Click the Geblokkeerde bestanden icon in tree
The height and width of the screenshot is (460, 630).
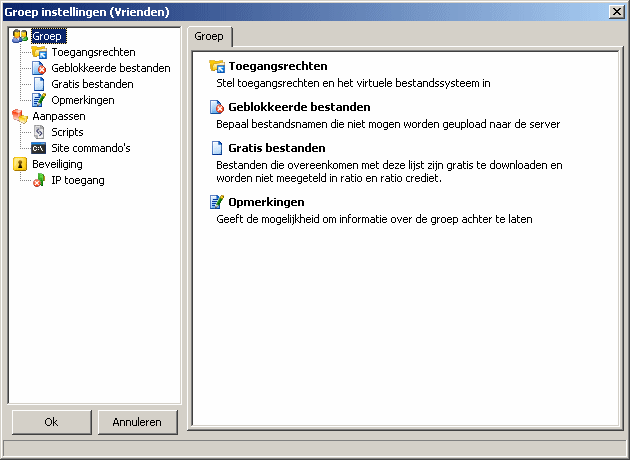[x=39, y=68]
